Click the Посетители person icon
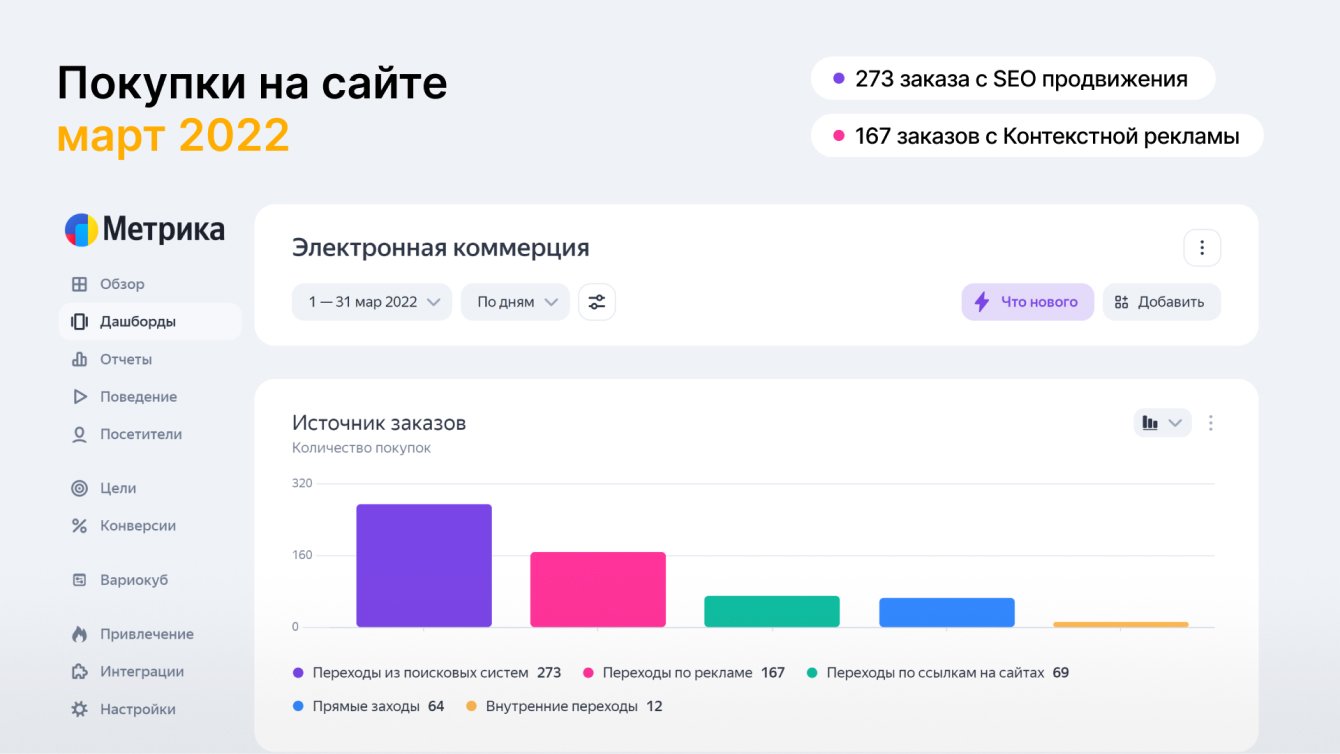Screen dimensions: 1340x754 (x=80, y=435)
